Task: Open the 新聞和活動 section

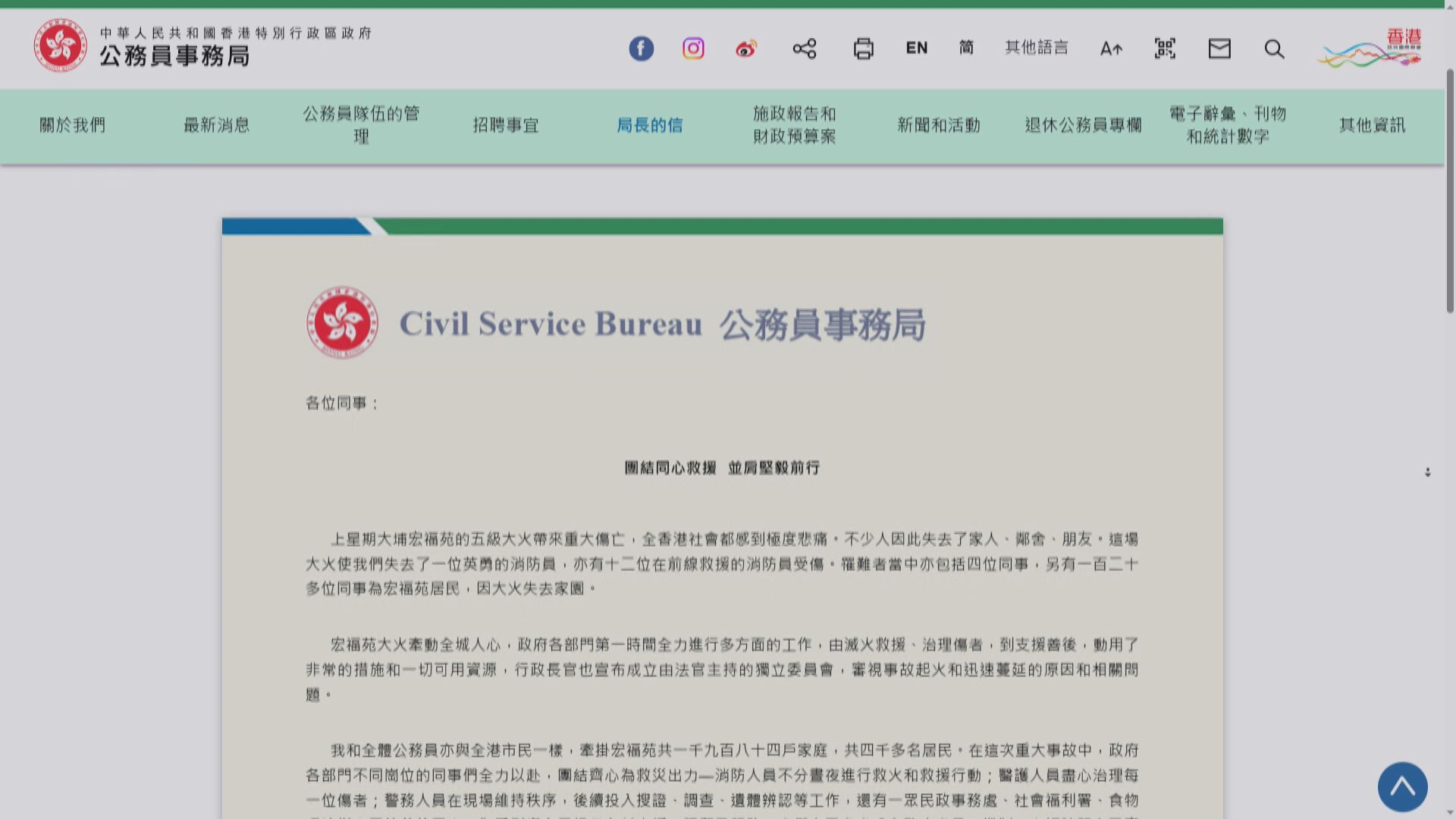Action: (938, 125)
